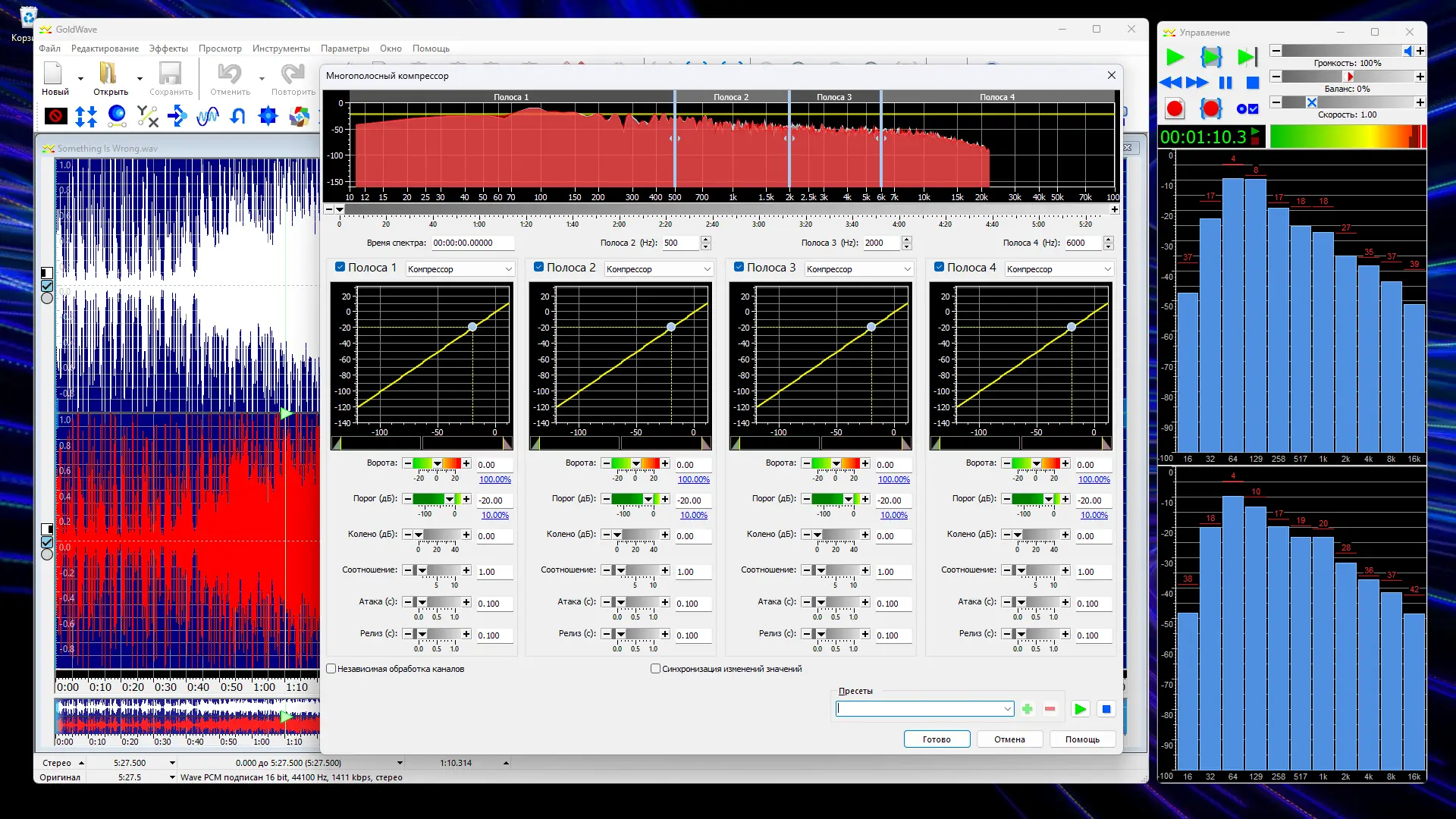Screen dimensions: 1456x819
Task: Click the blue Rewind button
Action: [1170, 83]
